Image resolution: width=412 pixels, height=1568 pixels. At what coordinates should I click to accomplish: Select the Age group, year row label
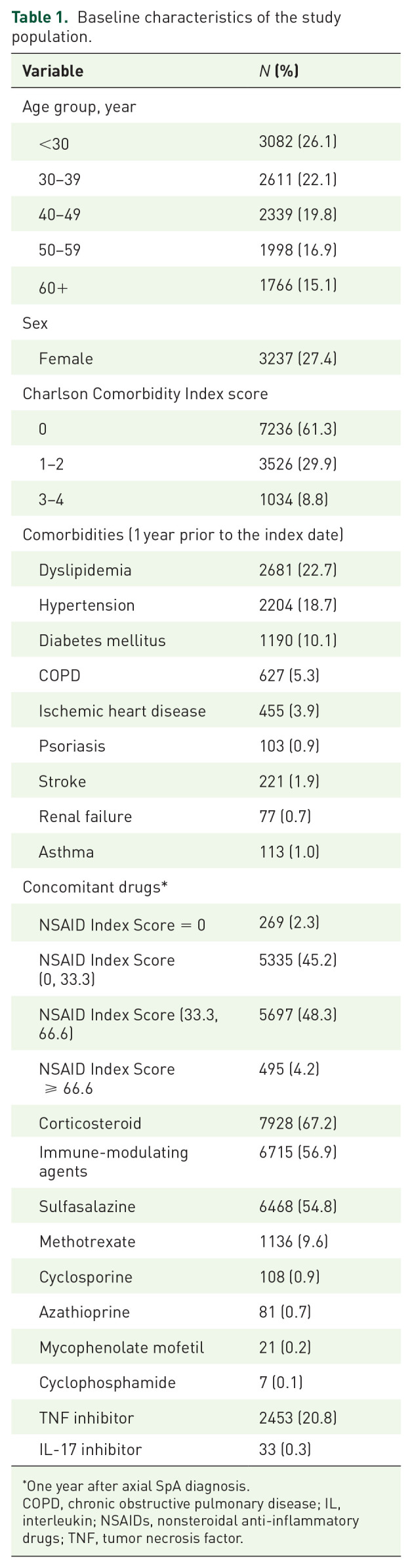click(x=79, y=107)
